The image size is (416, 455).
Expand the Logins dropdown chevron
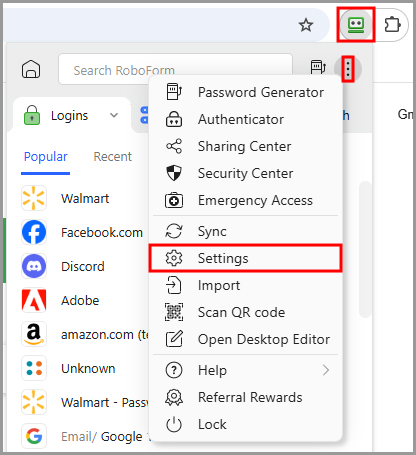114,115
